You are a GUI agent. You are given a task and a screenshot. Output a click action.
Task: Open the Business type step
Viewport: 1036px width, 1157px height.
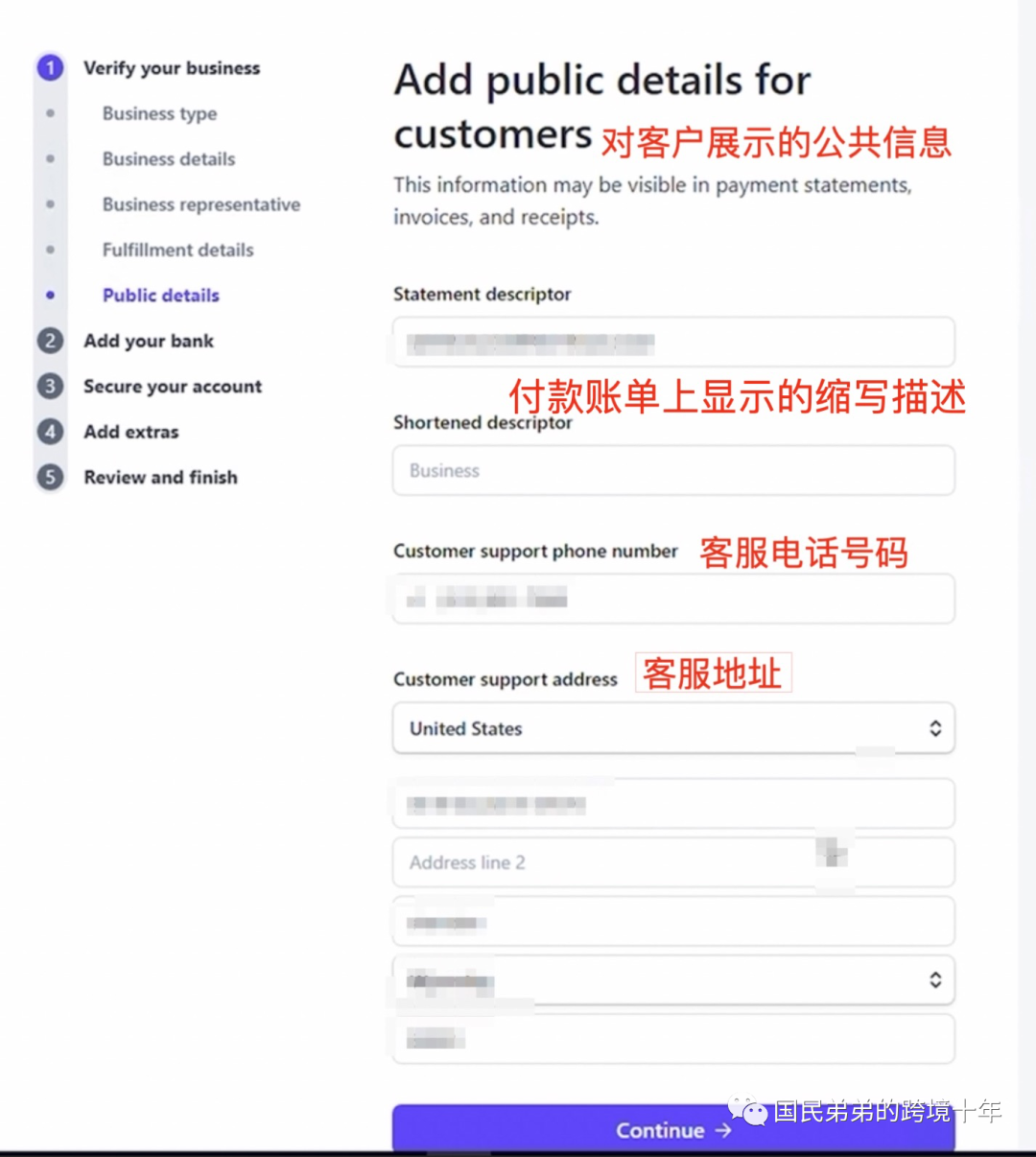[x=159, y=114]
